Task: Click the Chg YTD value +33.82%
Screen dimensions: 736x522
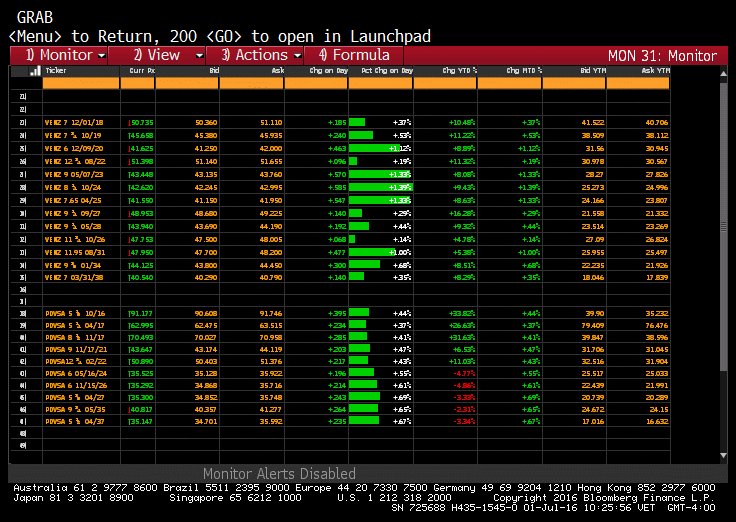Action: coord(462,314)
